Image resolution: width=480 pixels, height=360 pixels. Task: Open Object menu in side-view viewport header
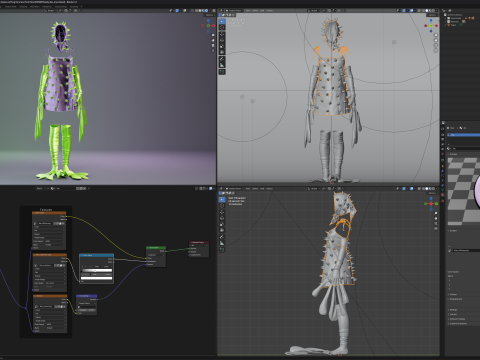coord(270,188)
